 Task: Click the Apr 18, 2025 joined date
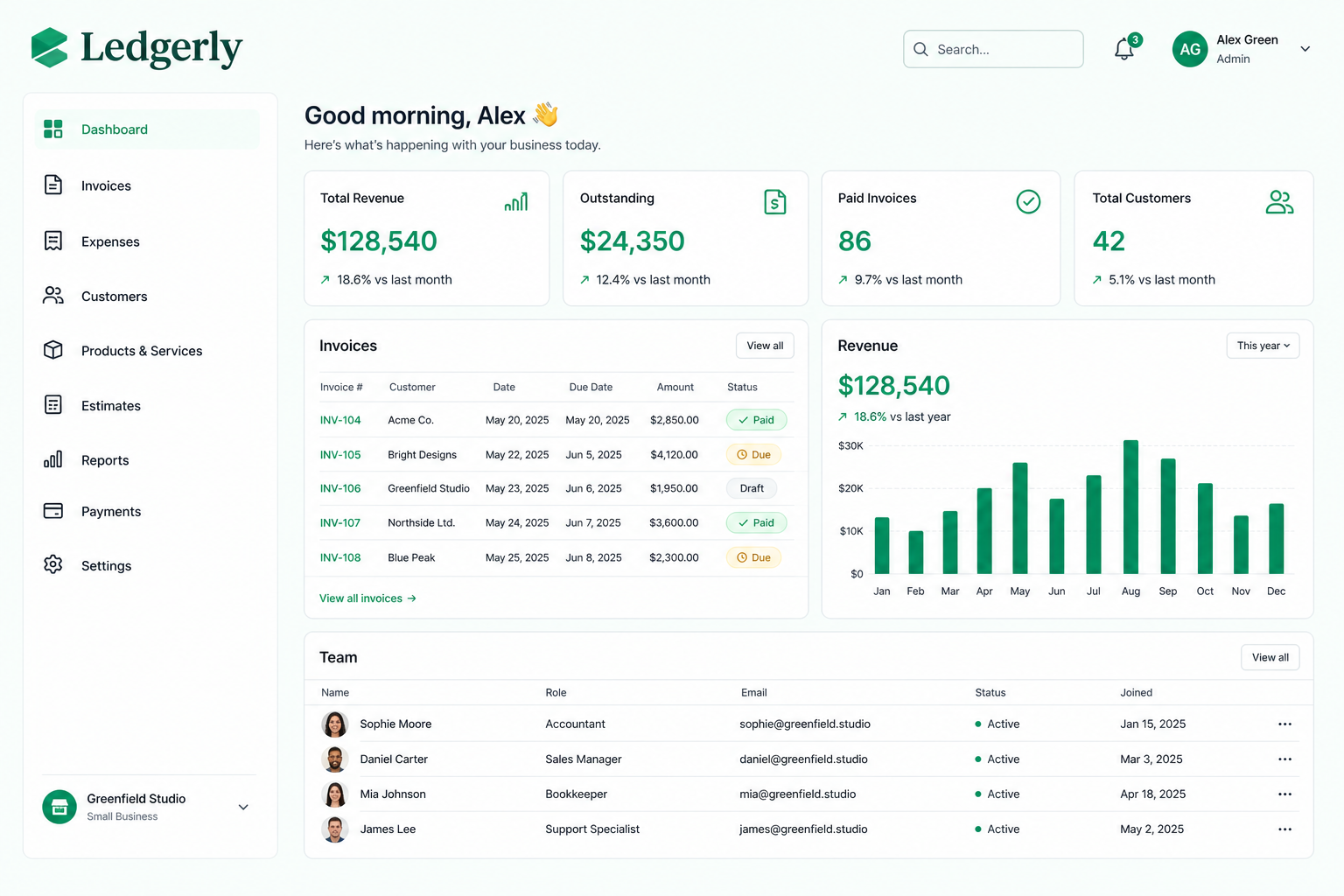(1153, 794)
